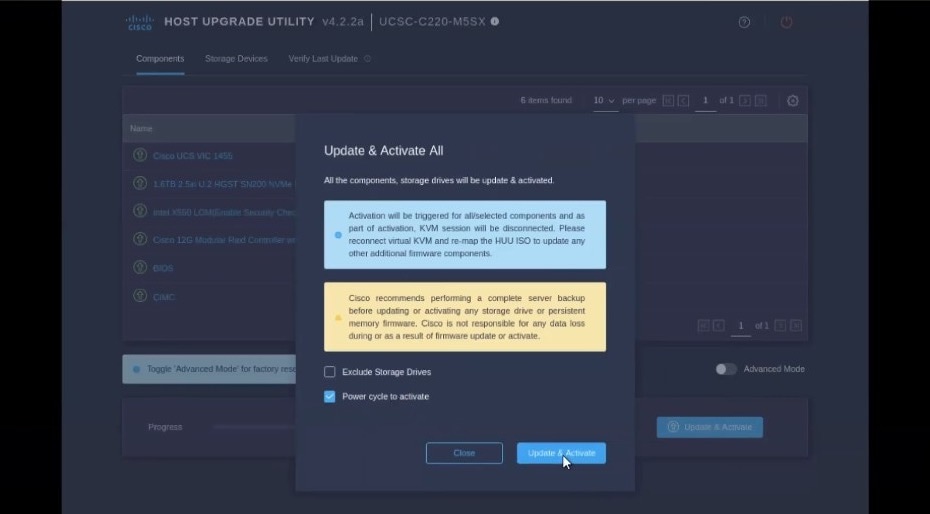Click update icon for BIOS row
The image size is (930, 514).
pyautogui.click(x=140, y=267)
